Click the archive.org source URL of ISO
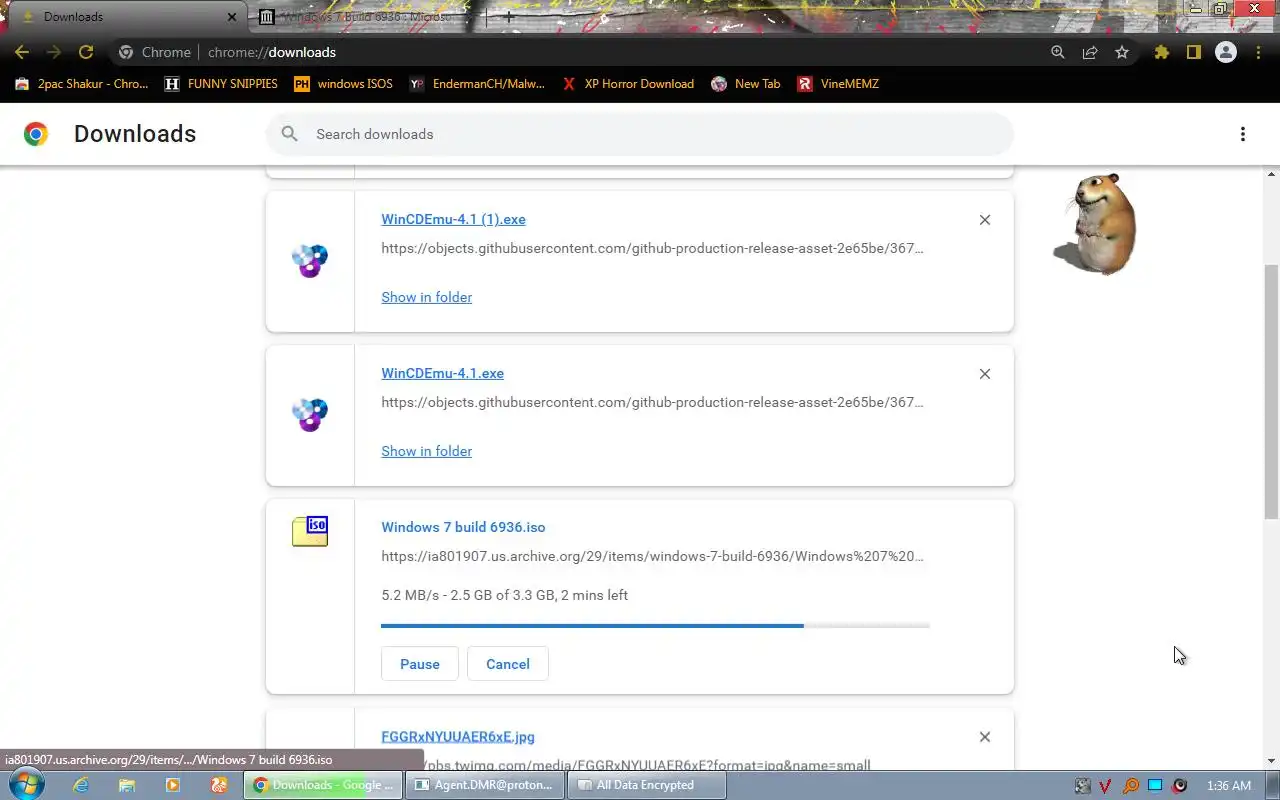This screenshot has height=800, width=1280. pyautogui.click(x=652, y=556)
